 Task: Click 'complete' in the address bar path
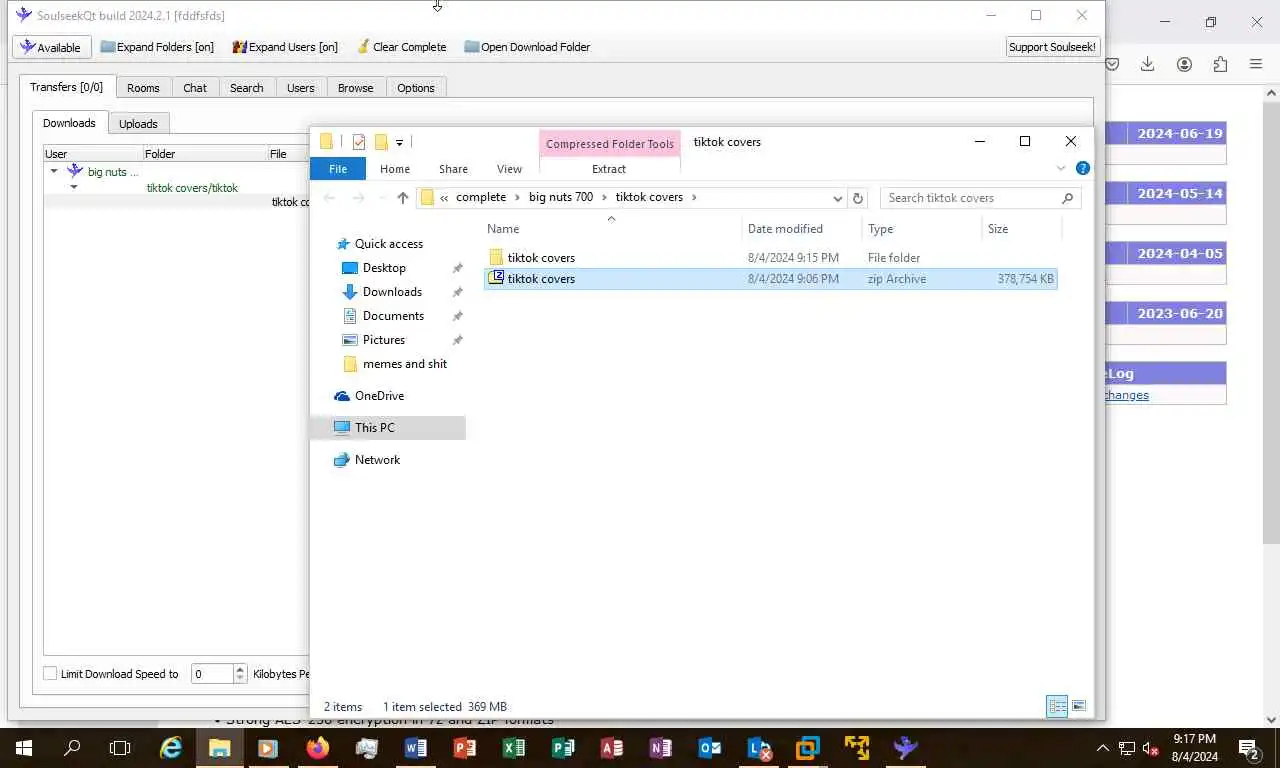pyautogui.click(x=481, y=197)
